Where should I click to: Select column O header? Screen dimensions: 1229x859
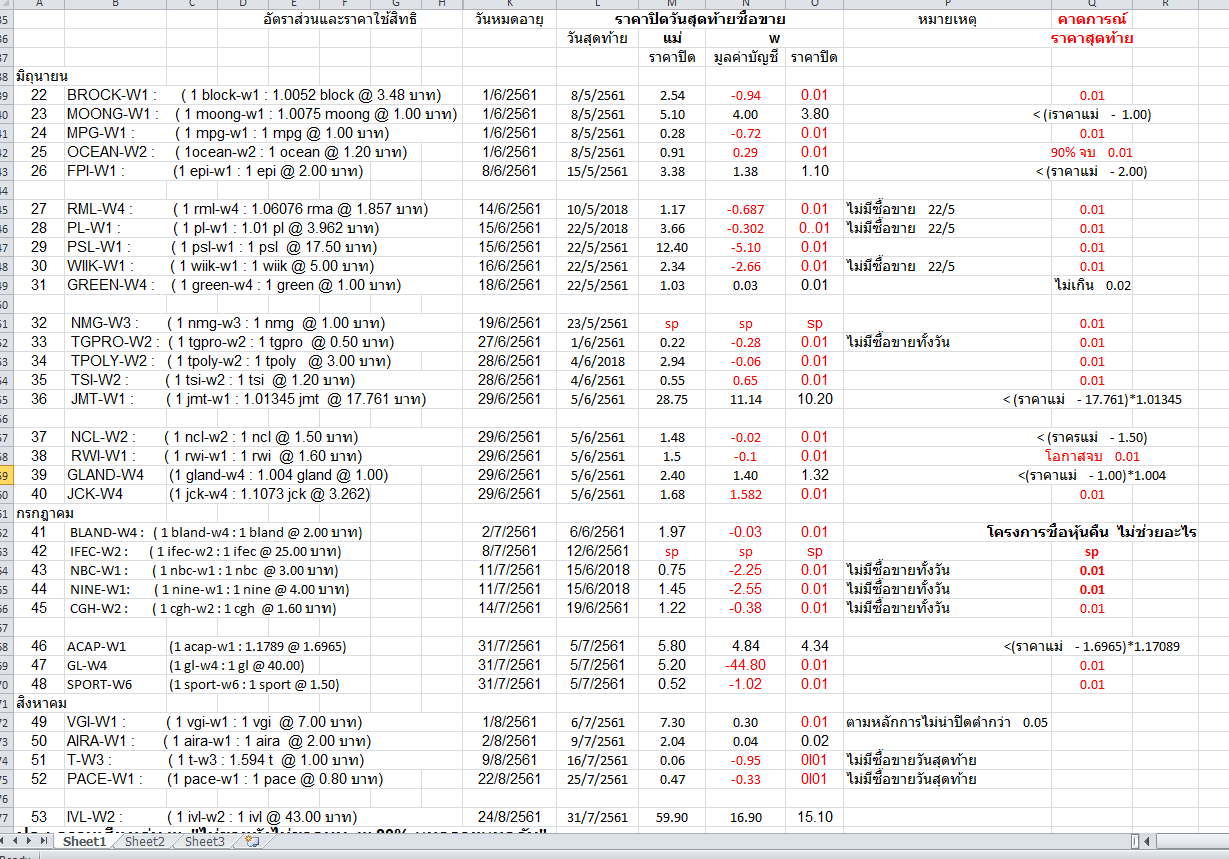pos(814,4)
